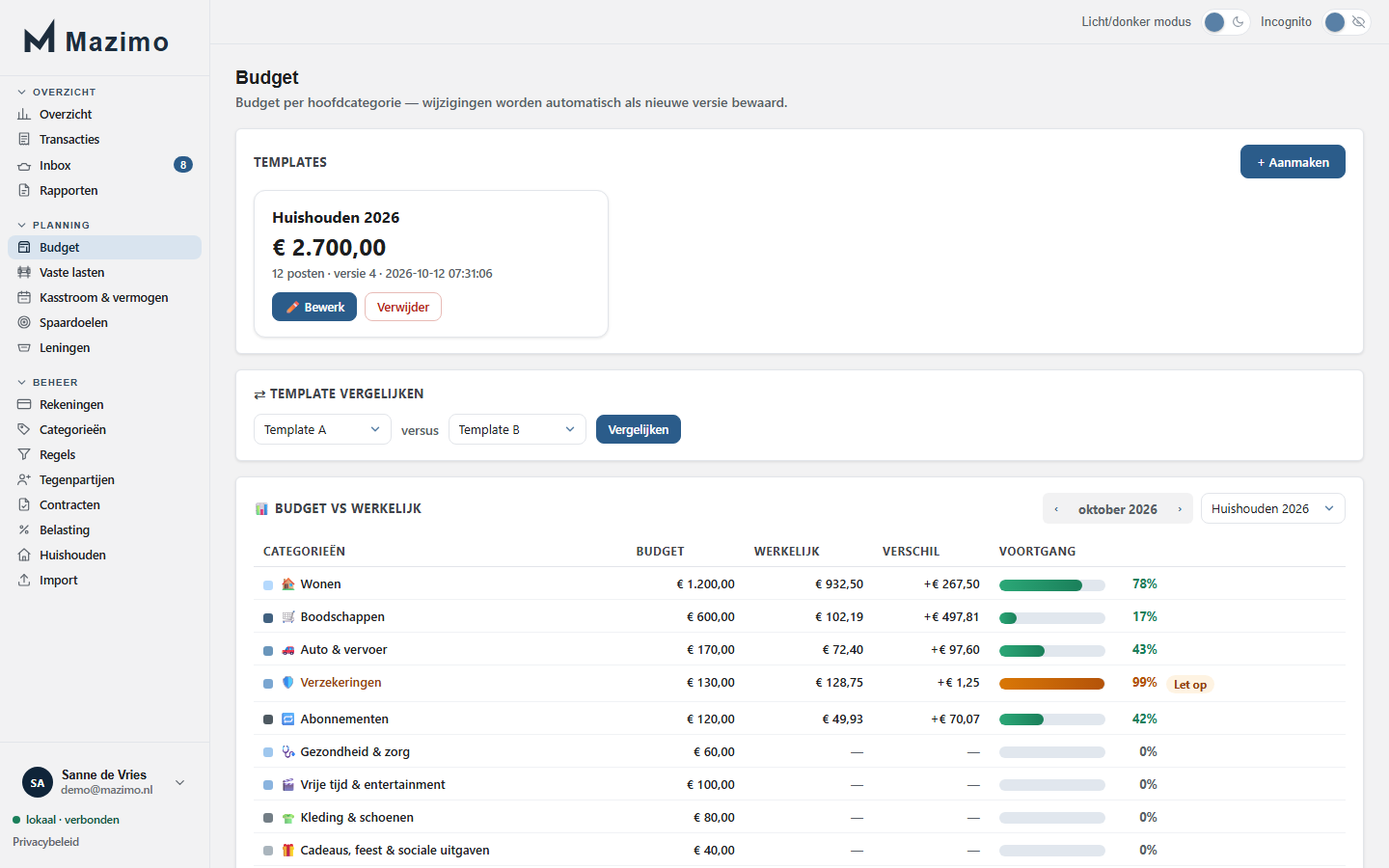Collapse the Beheer sidebar section
Viewport: 1389px width, 868px height.
48,382
